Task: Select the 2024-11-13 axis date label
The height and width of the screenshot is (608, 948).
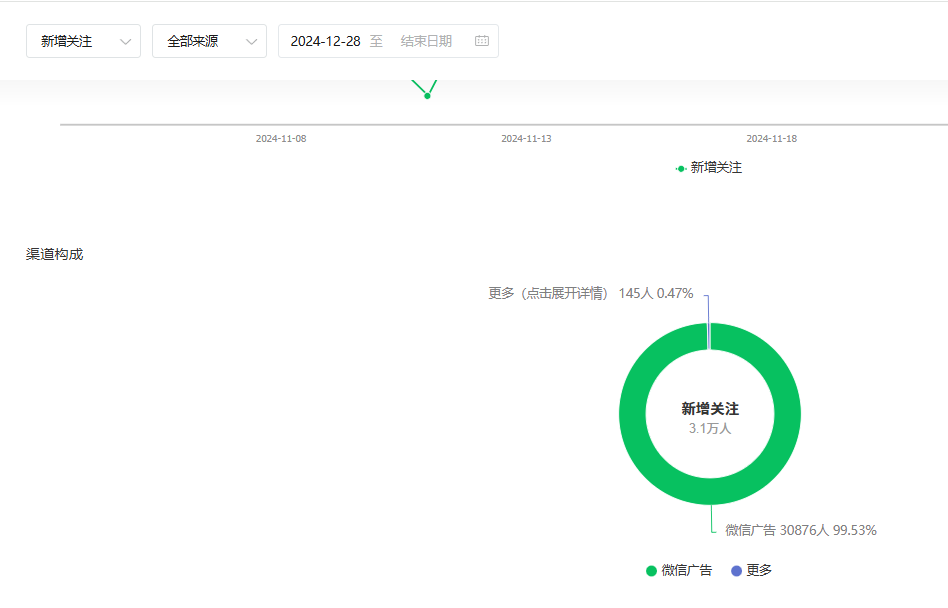Action: click(x=526, y=139)
